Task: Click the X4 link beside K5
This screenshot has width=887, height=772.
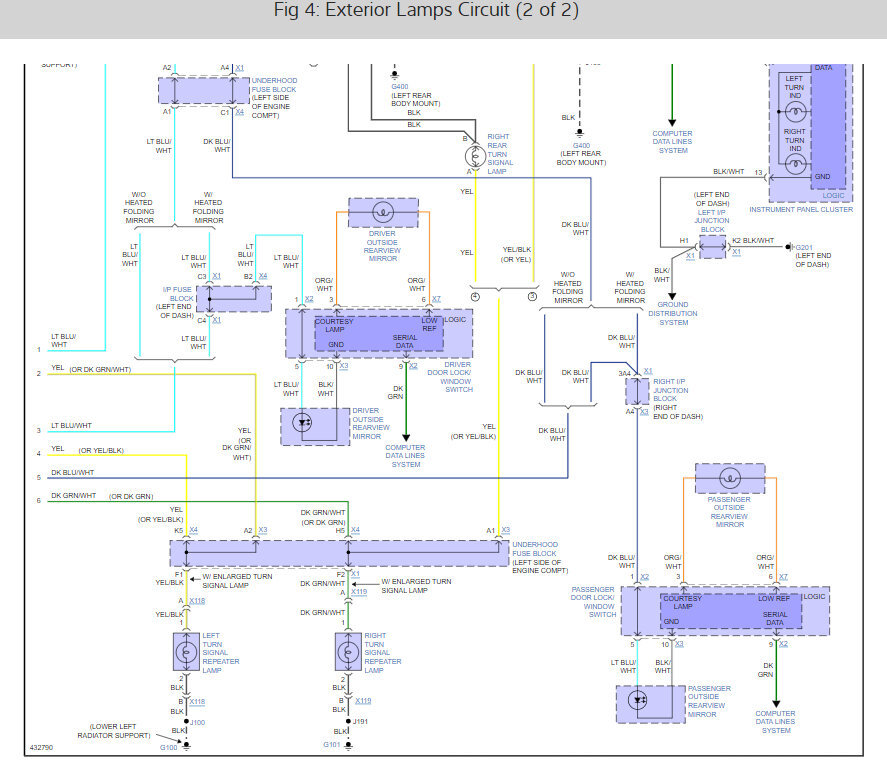Action: [193, 530]
